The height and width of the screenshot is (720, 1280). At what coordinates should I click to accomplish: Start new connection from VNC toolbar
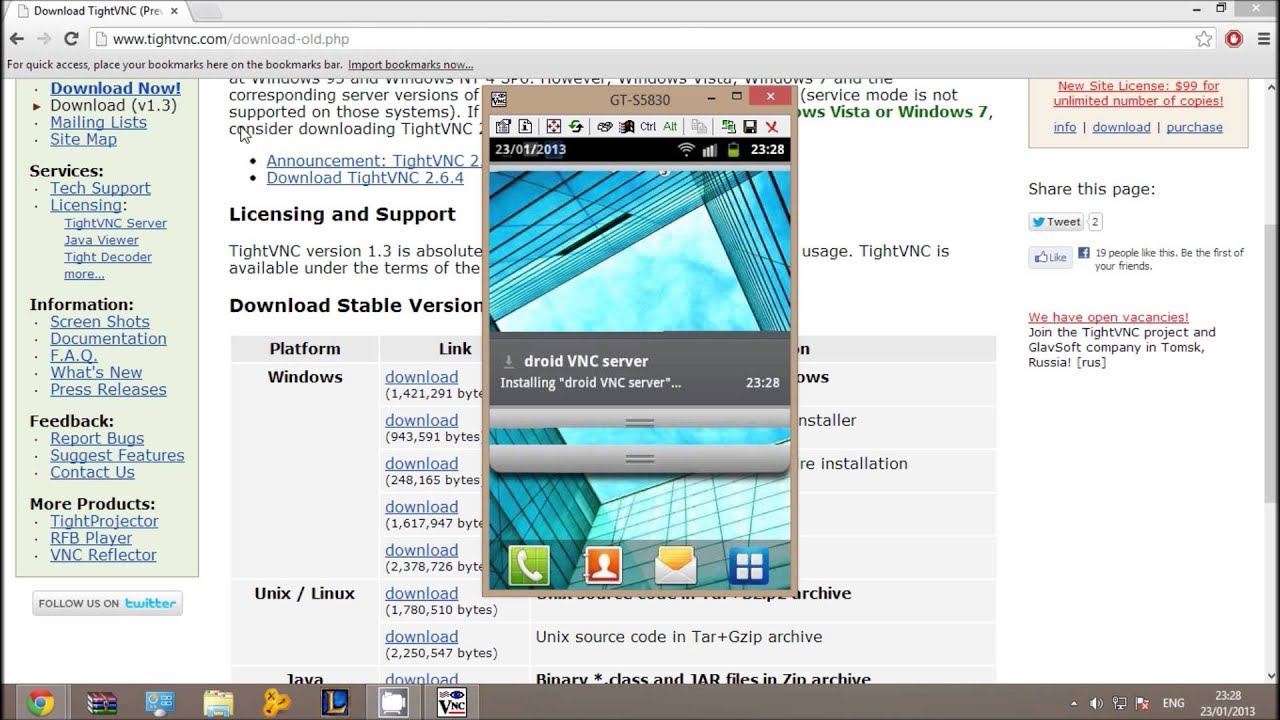pyautogui.click(x=728, y=127)
